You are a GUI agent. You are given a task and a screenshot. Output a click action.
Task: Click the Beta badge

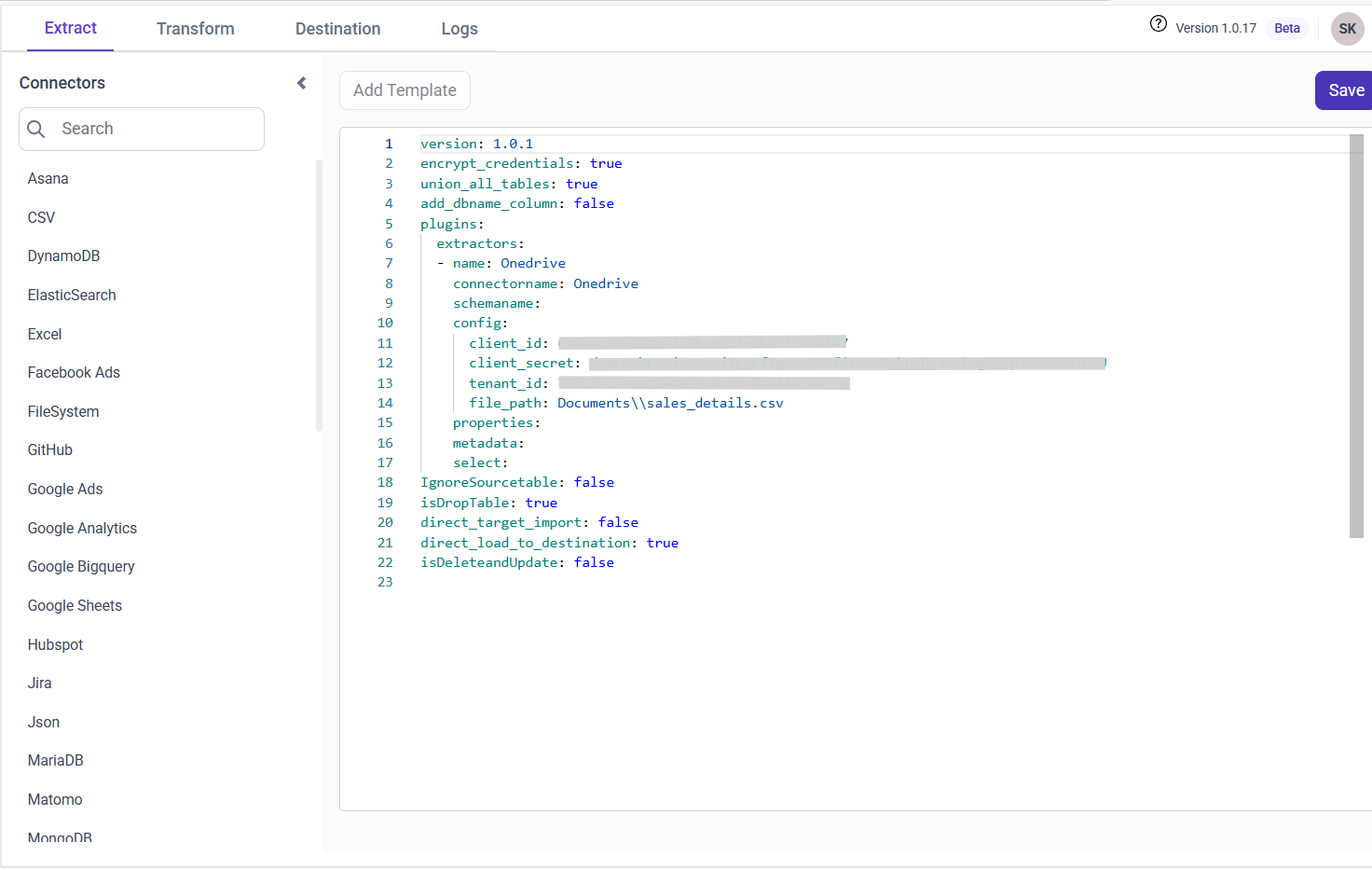pyautogui.click(x=1286, y=28)
